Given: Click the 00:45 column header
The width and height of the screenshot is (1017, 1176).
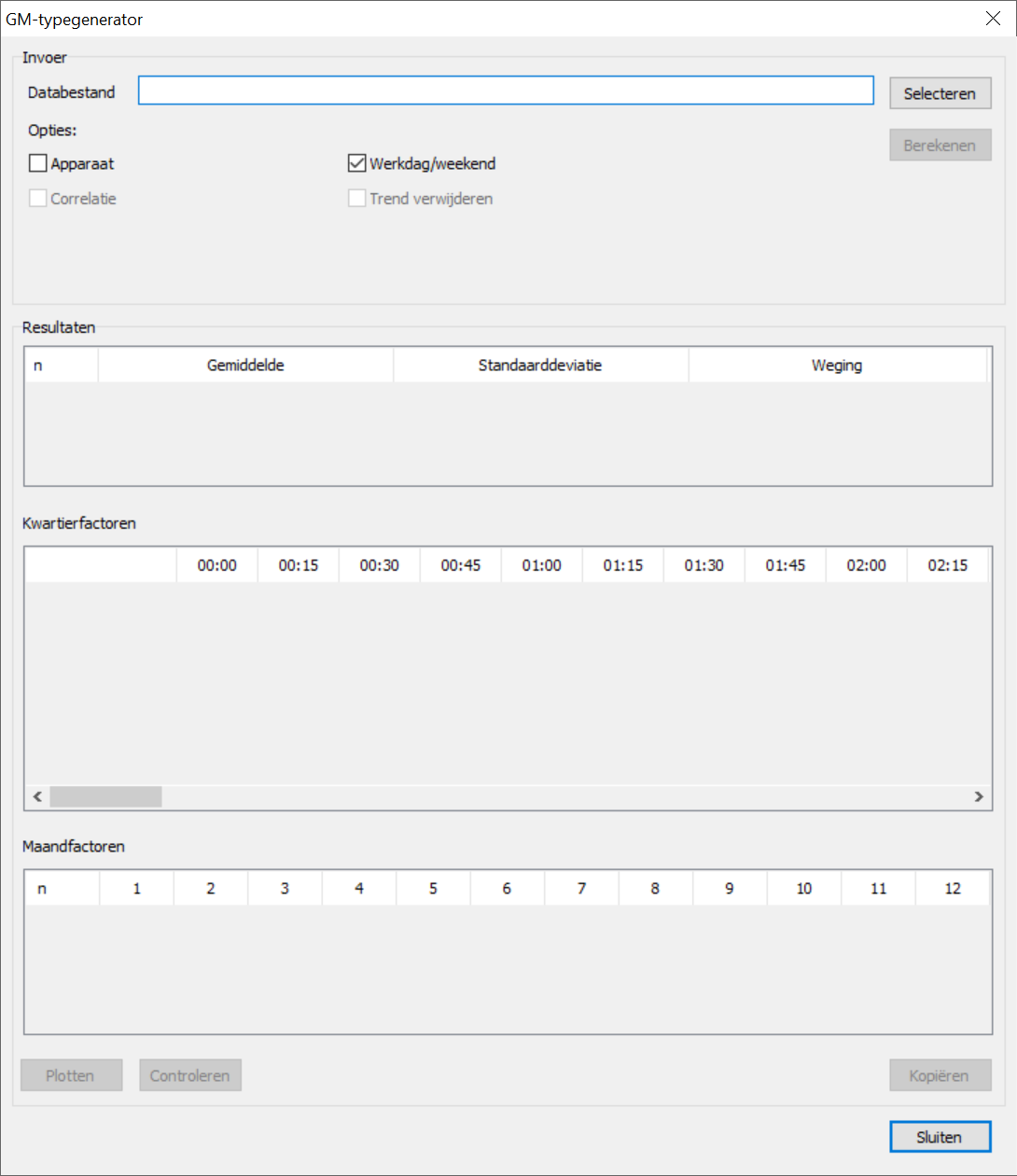Looking at the screenshot, I should click(x=461, y=565).
